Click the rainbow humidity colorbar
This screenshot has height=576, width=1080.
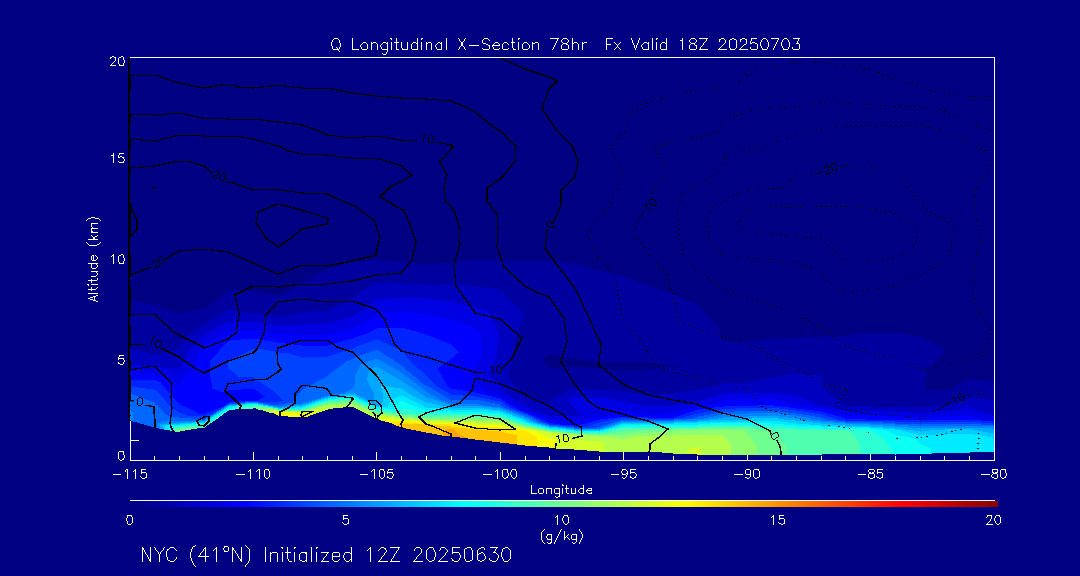pos(563,504)
